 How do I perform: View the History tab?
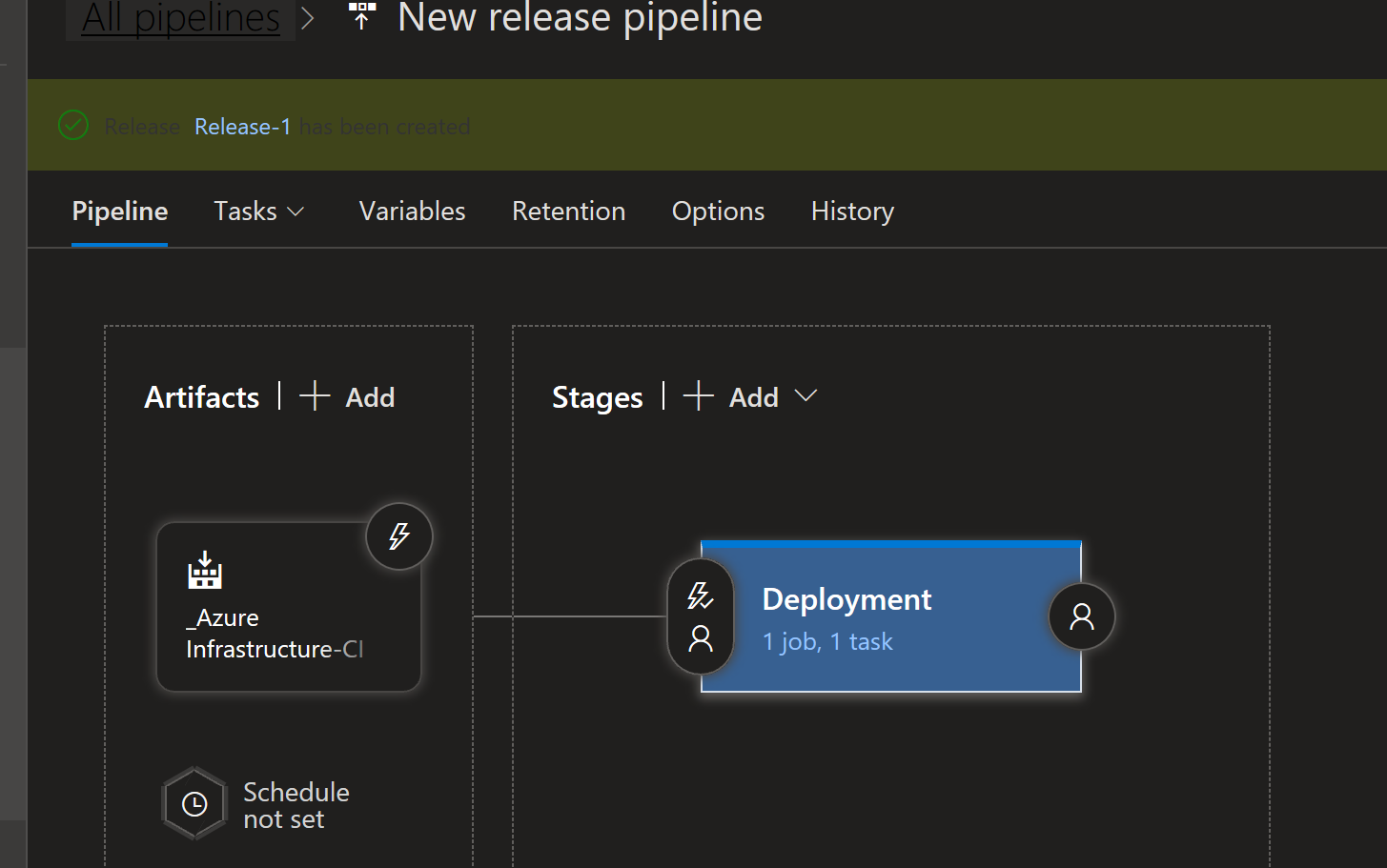coord(852,212)
